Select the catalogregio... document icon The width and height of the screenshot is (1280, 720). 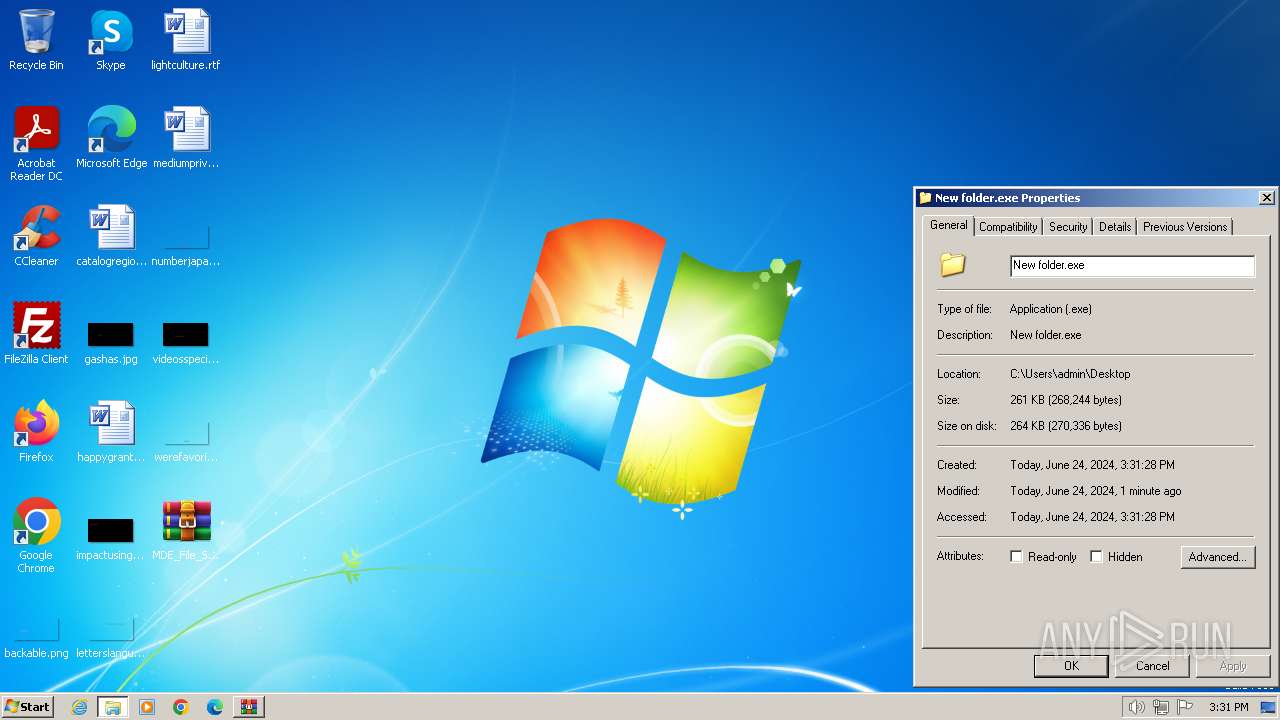coord(111,235)
